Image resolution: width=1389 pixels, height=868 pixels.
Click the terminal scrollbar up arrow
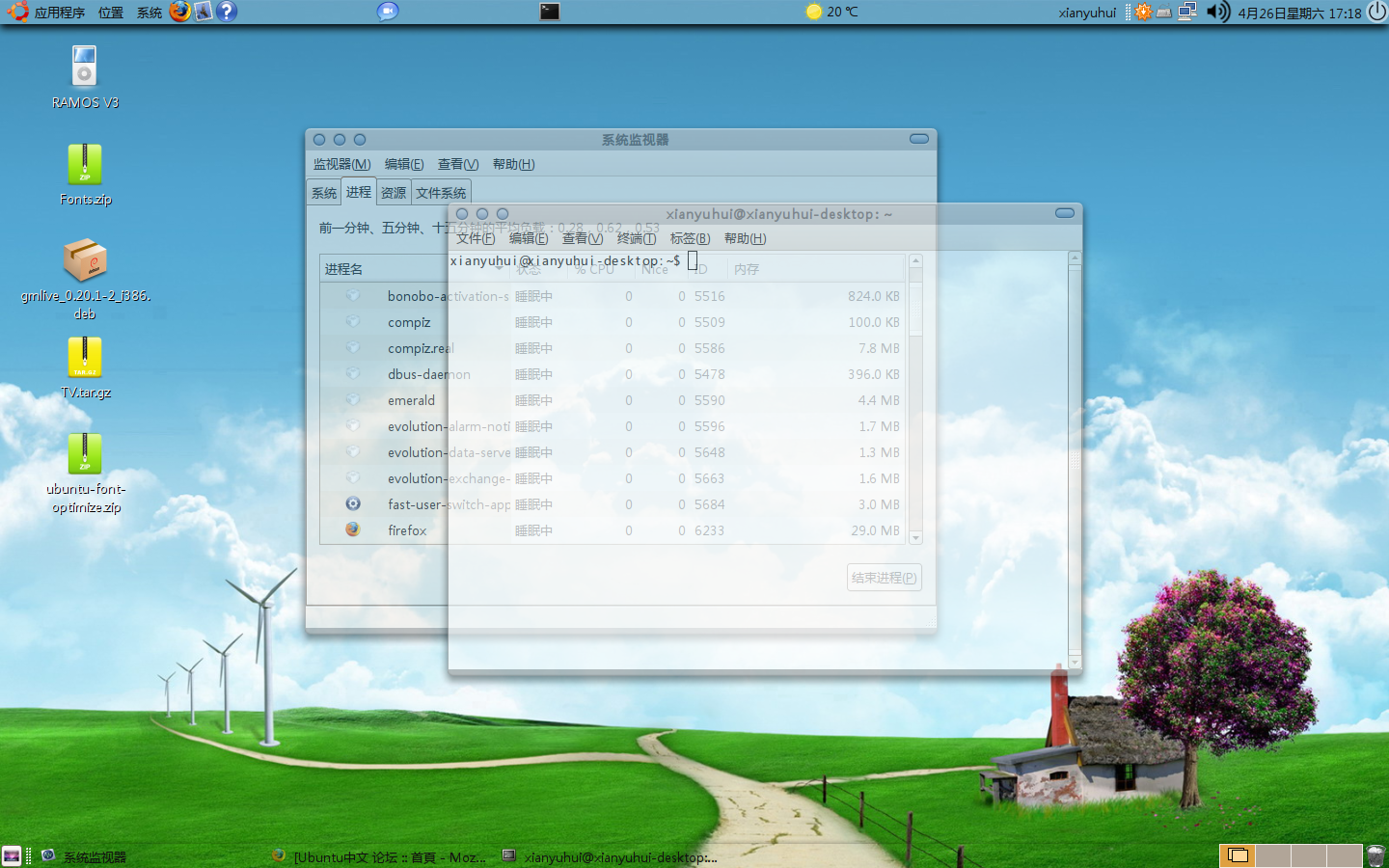click(1075, 258)
